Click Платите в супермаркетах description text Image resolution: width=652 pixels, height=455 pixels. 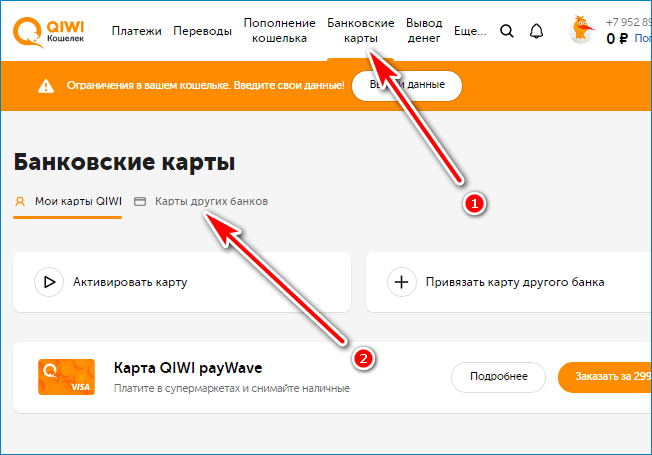point(232,388)
